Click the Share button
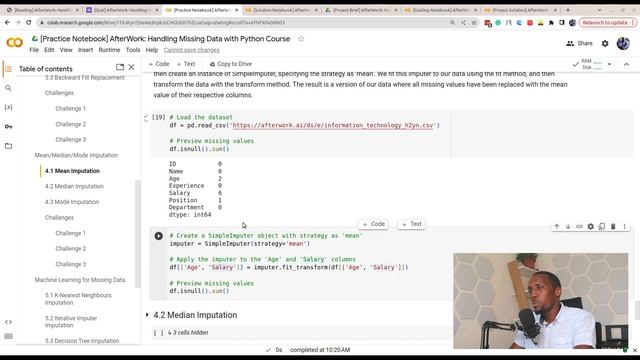 point(579,43)
